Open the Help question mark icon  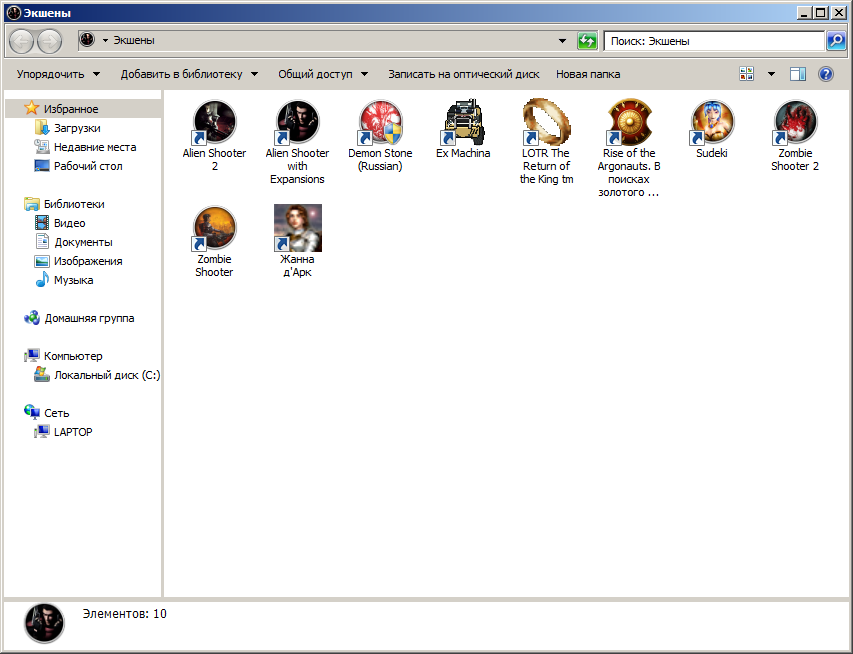pyautogui.click(x=826, y=74)
